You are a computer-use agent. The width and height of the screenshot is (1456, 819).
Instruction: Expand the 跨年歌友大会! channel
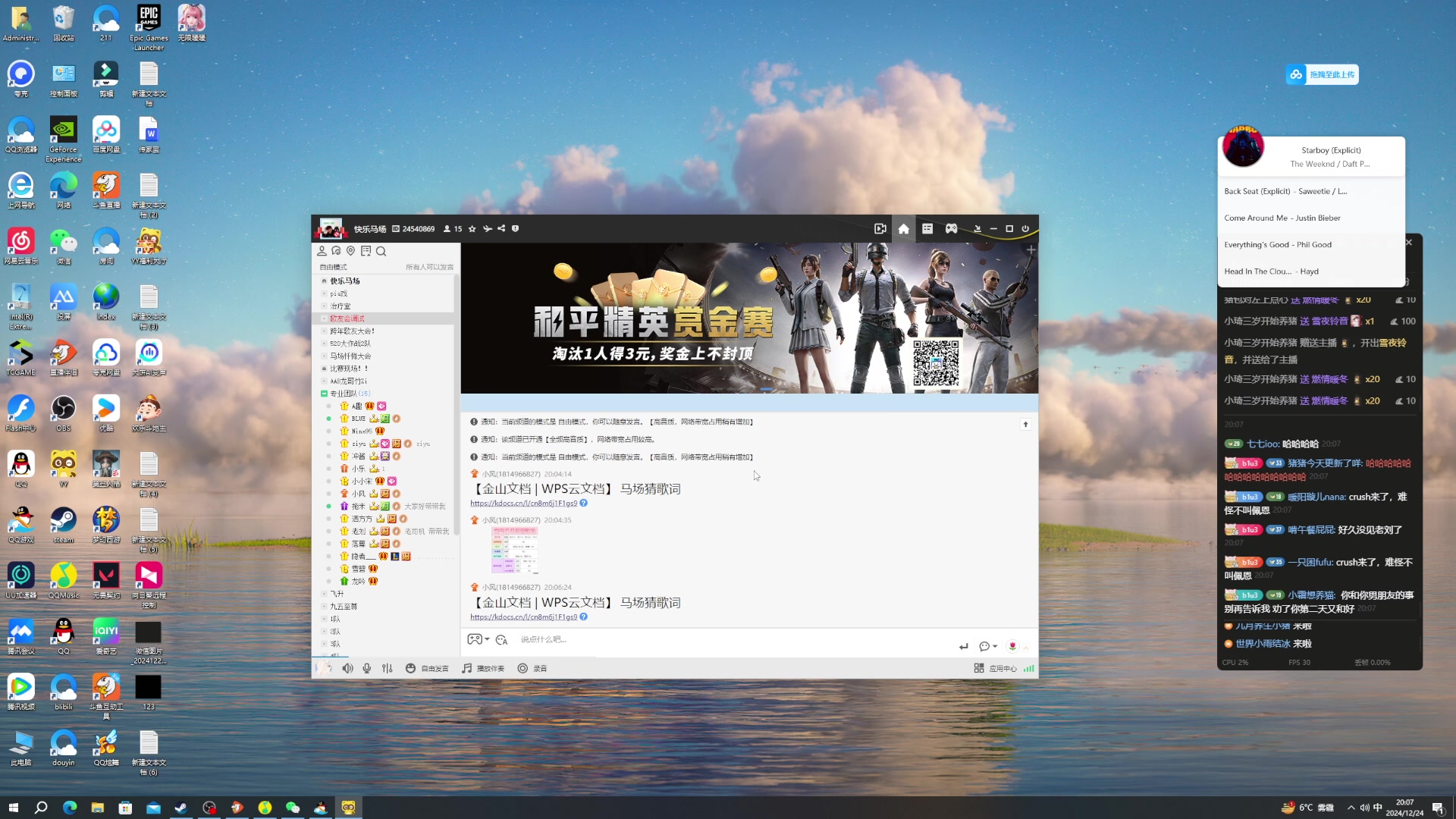click(x=324, y=331)
